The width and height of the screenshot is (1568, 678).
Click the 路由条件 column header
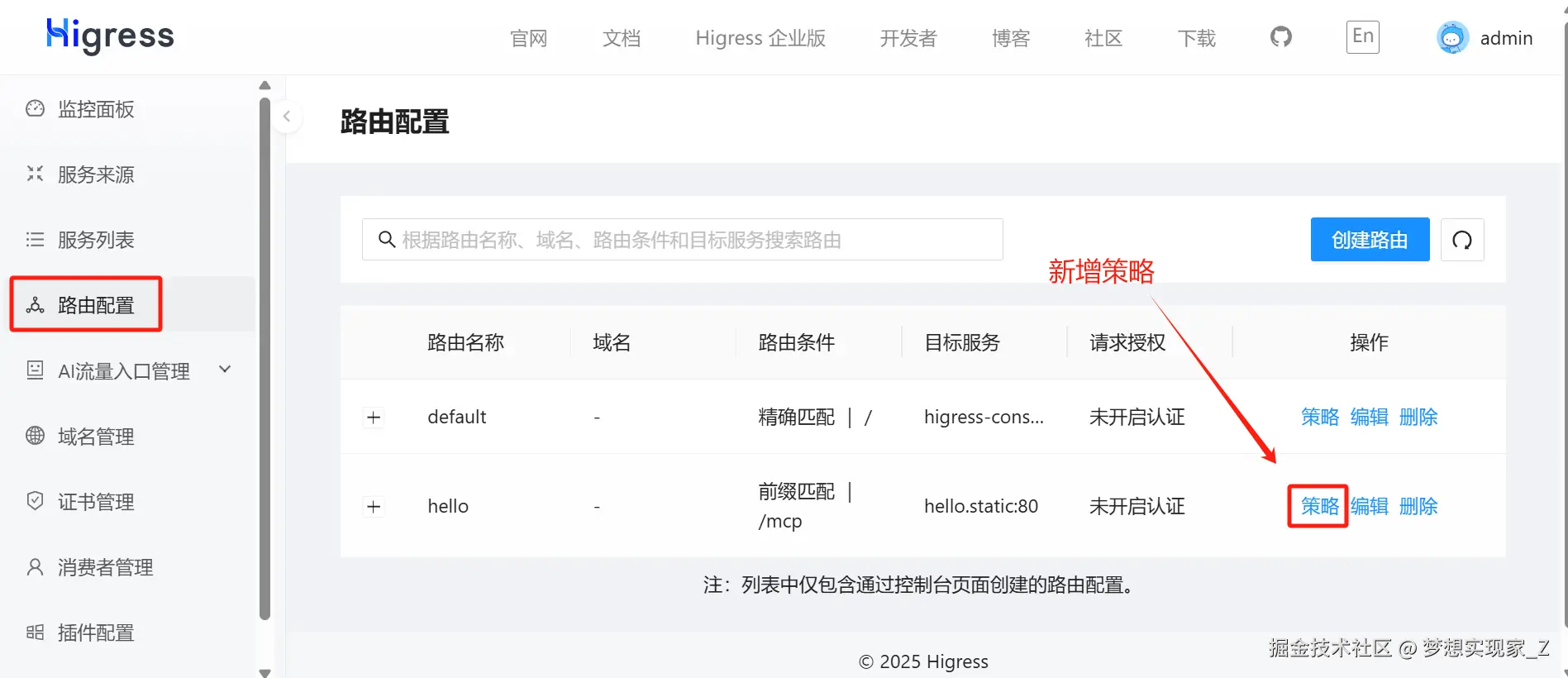(x=796, y=342)
